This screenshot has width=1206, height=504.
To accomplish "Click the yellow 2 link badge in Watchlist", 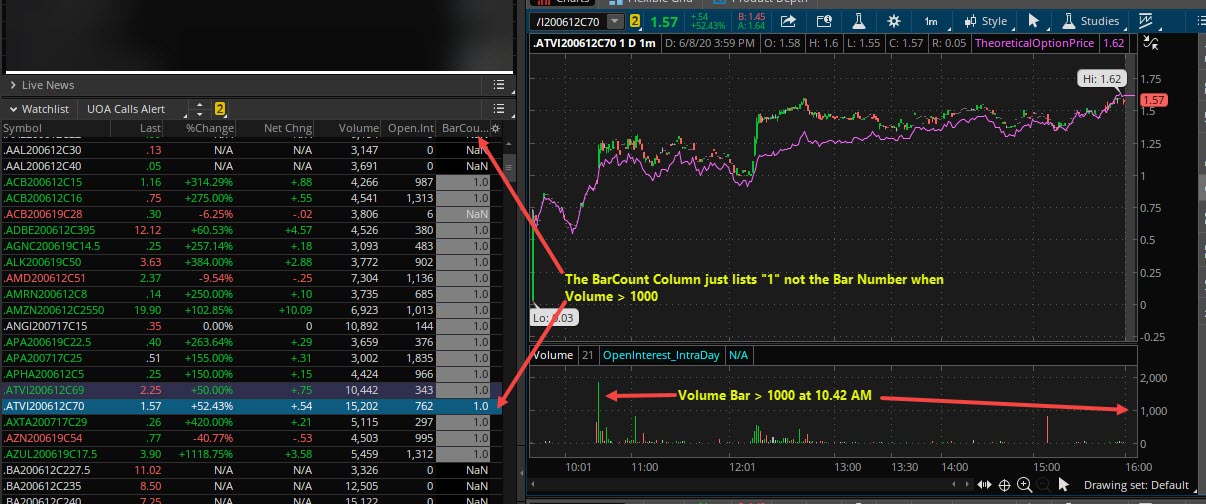I will [219, 109].
